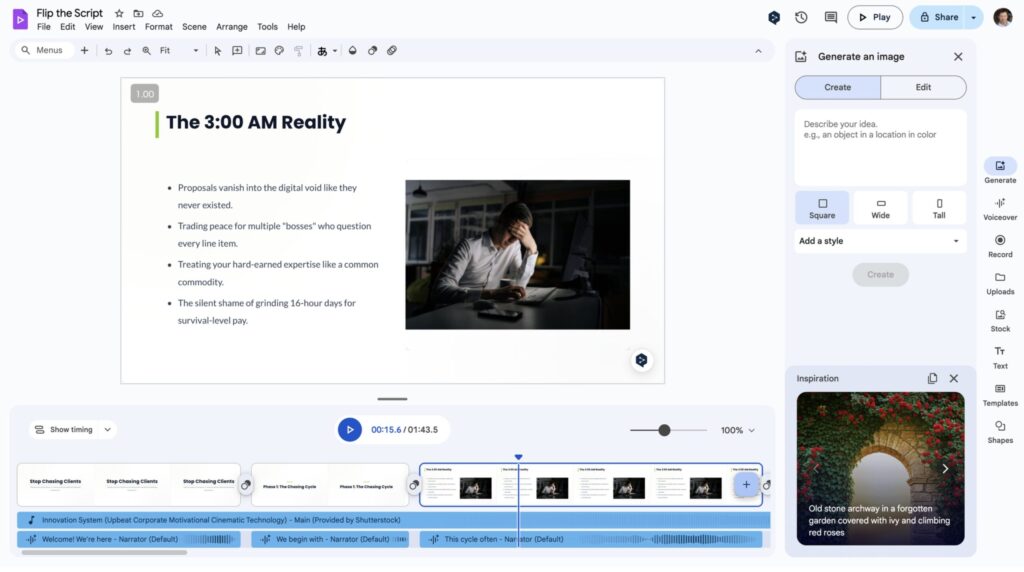Adjust the timeline zoom slider

pos(664,430)
